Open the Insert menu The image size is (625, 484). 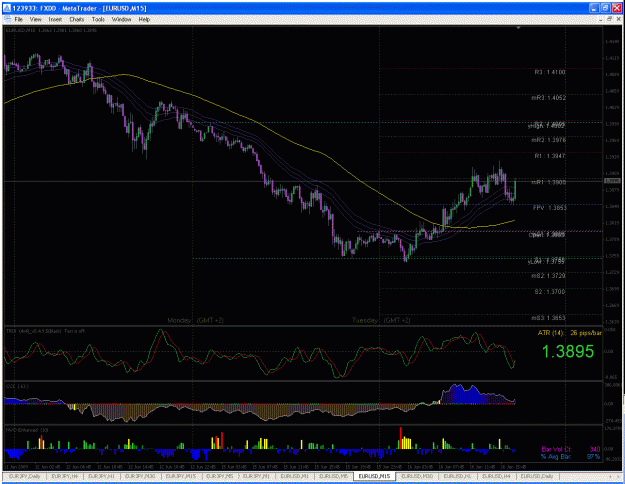55,19
